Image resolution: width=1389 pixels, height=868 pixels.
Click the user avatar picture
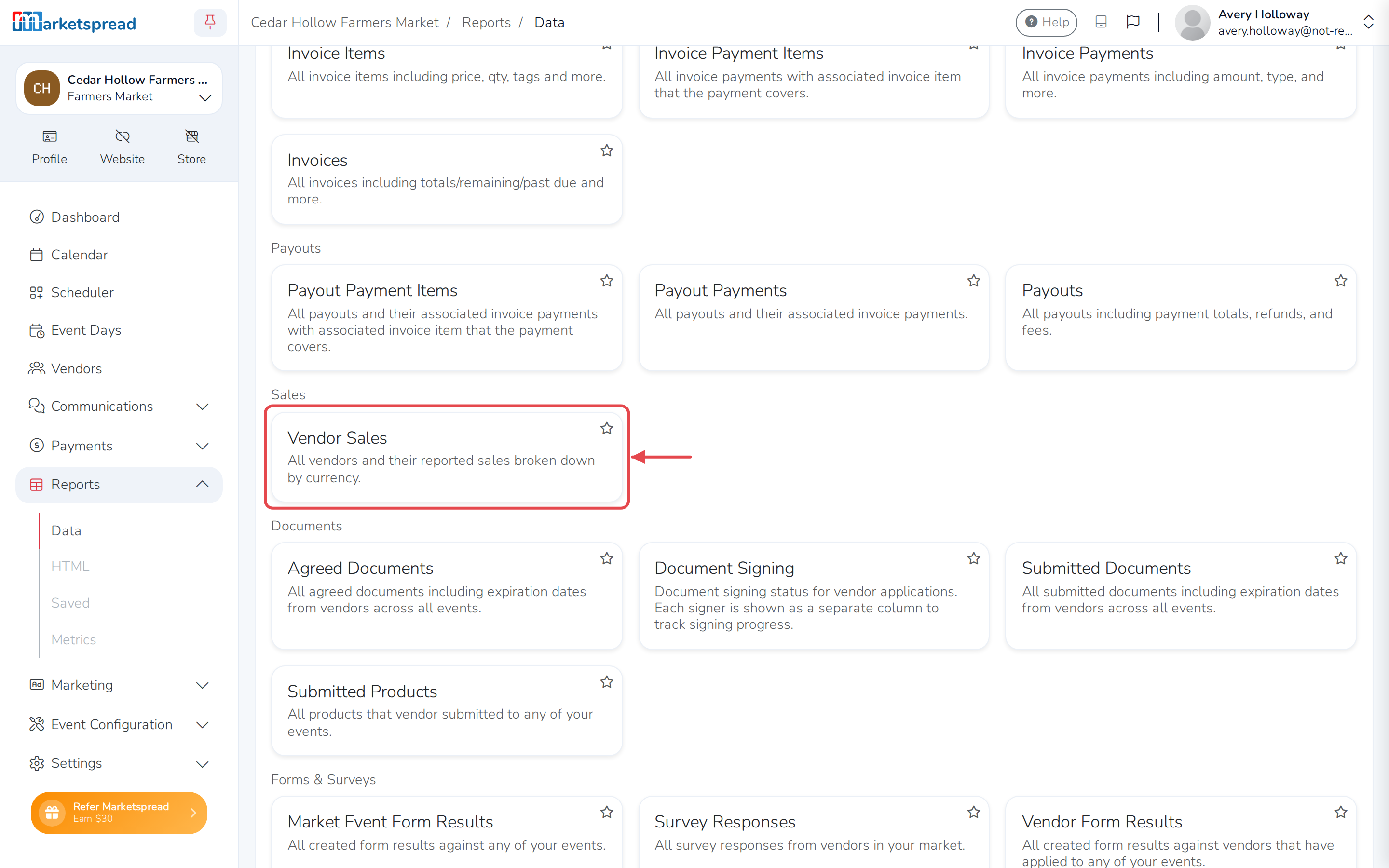[1192, 22]
